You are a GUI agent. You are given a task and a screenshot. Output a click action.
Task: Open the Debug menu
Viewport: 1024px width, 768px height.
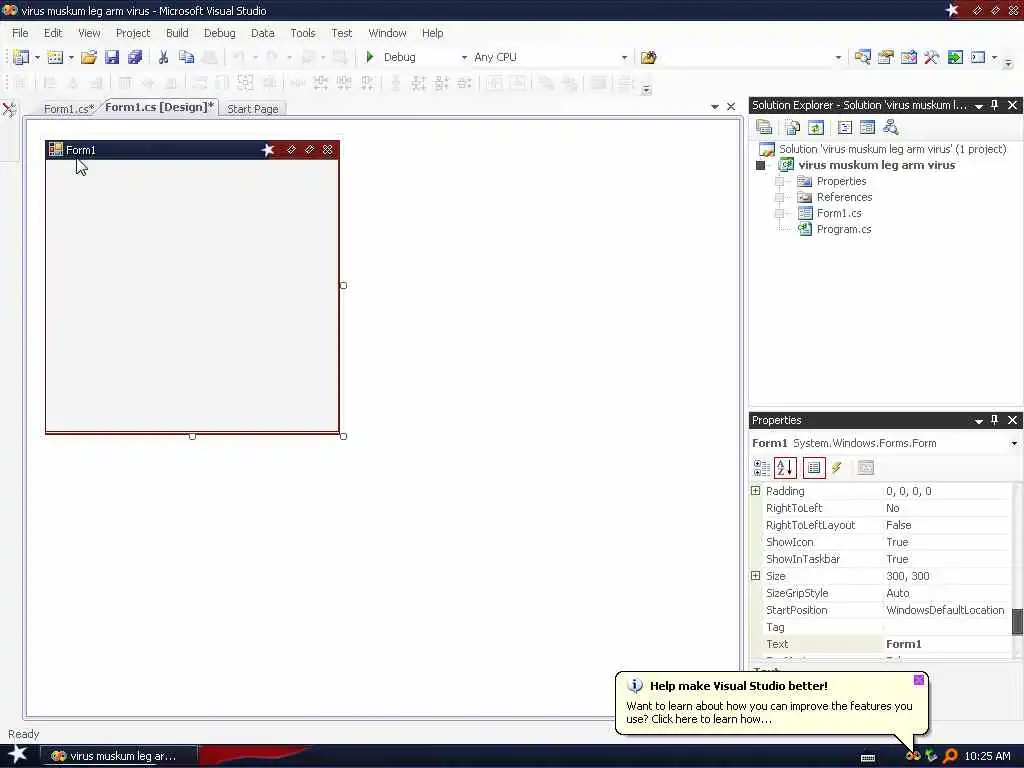tap(219, 33)
